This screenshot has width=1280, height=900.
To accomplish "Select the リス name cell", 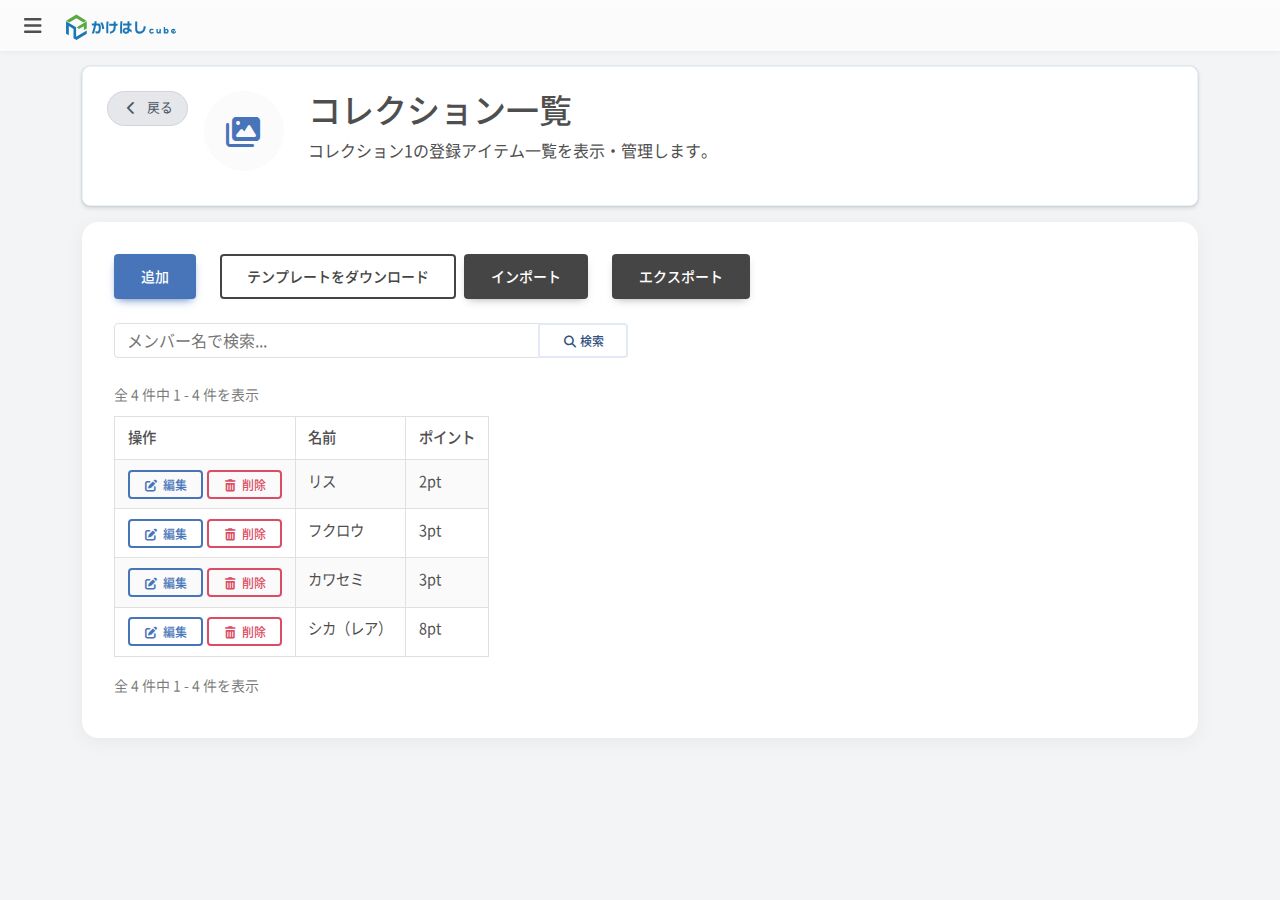I will click(350, 484).
